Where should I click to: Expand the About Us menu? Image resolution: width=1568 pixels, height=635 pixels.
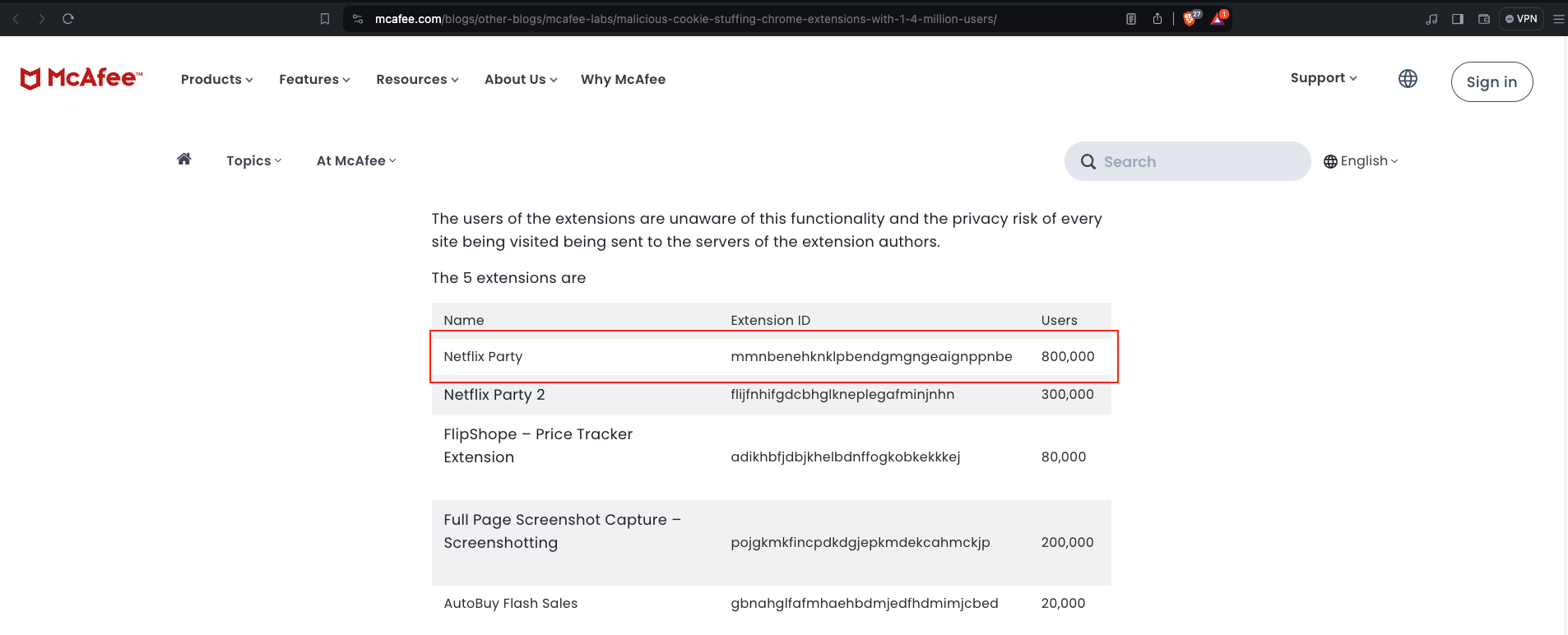point(521,80)
